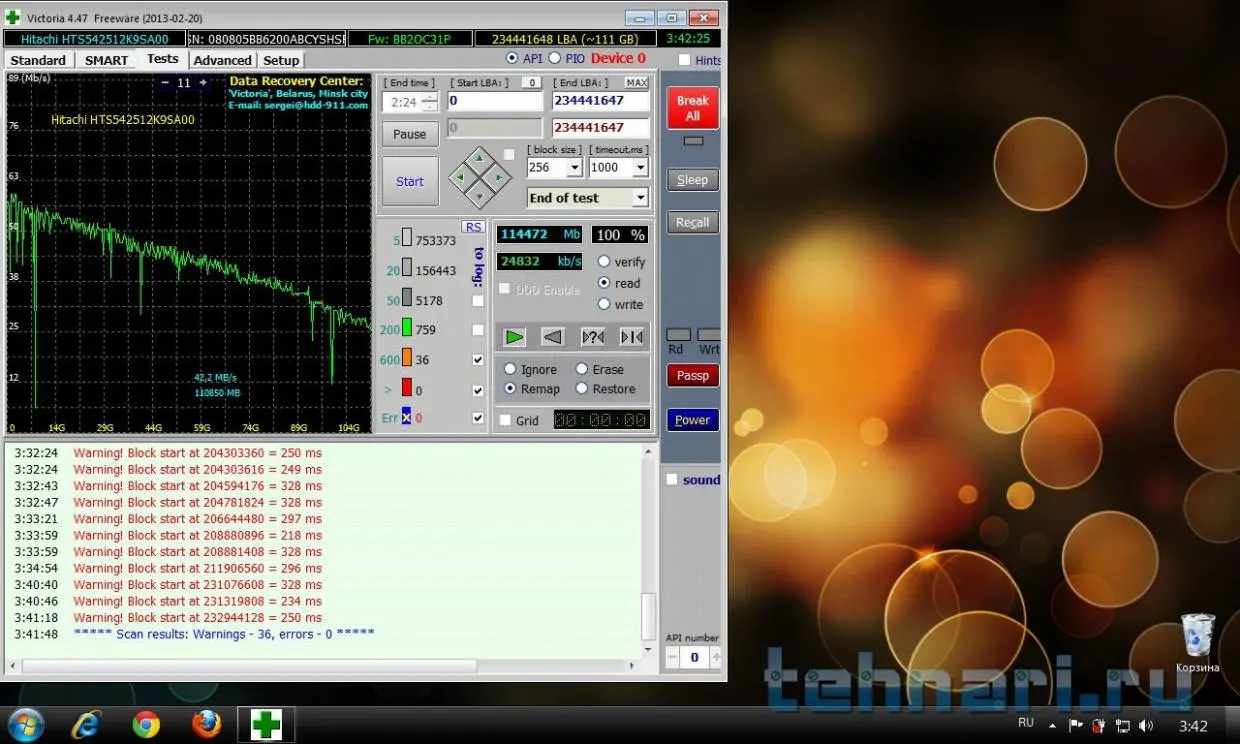This screenshot has height=744, width=1240.
Task: Uncheck the 600 ms to-log checkbox
Action: [478, 360]
